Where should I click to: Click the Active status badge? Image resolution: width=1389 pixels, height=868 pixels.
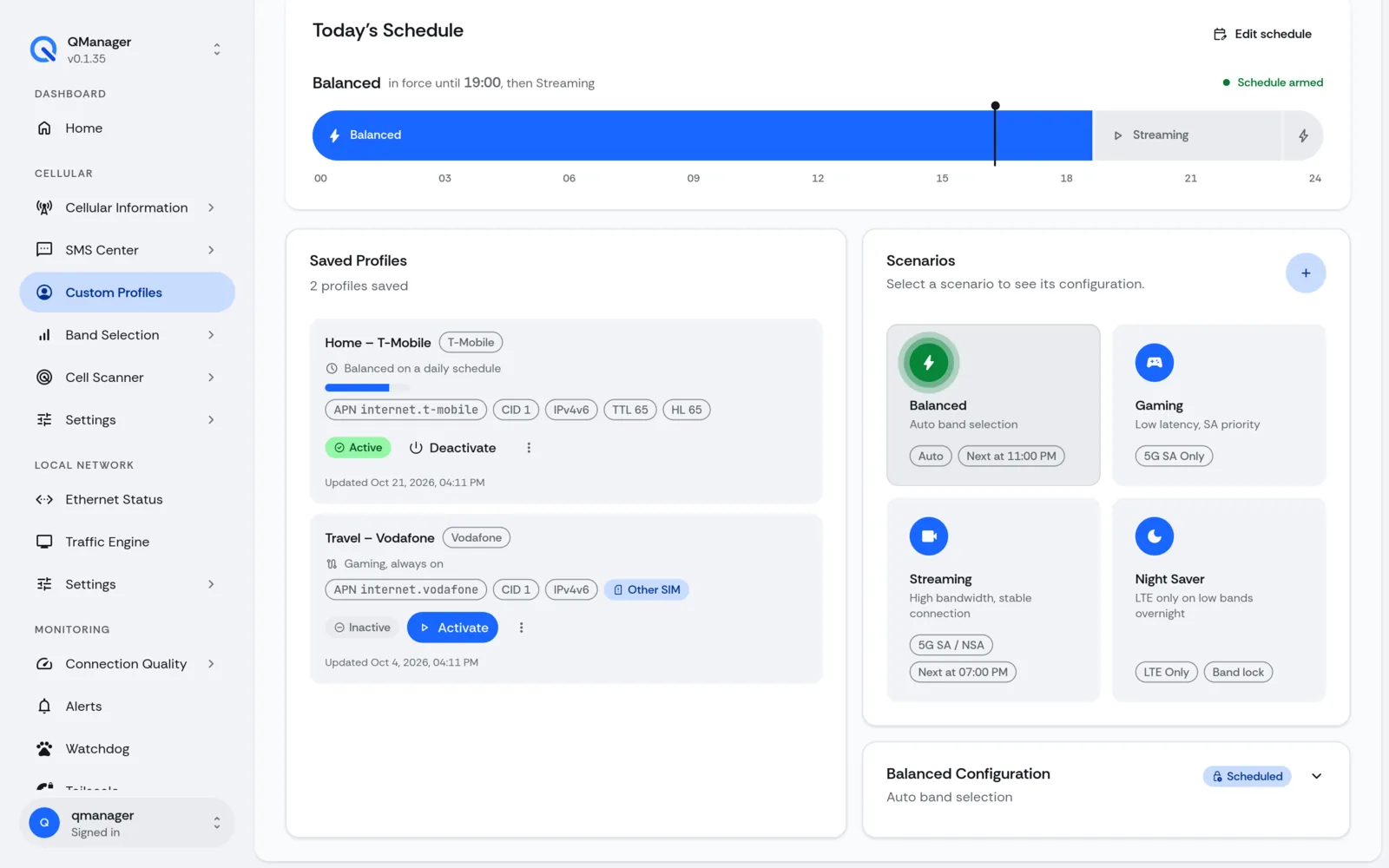tap(358, 448)
